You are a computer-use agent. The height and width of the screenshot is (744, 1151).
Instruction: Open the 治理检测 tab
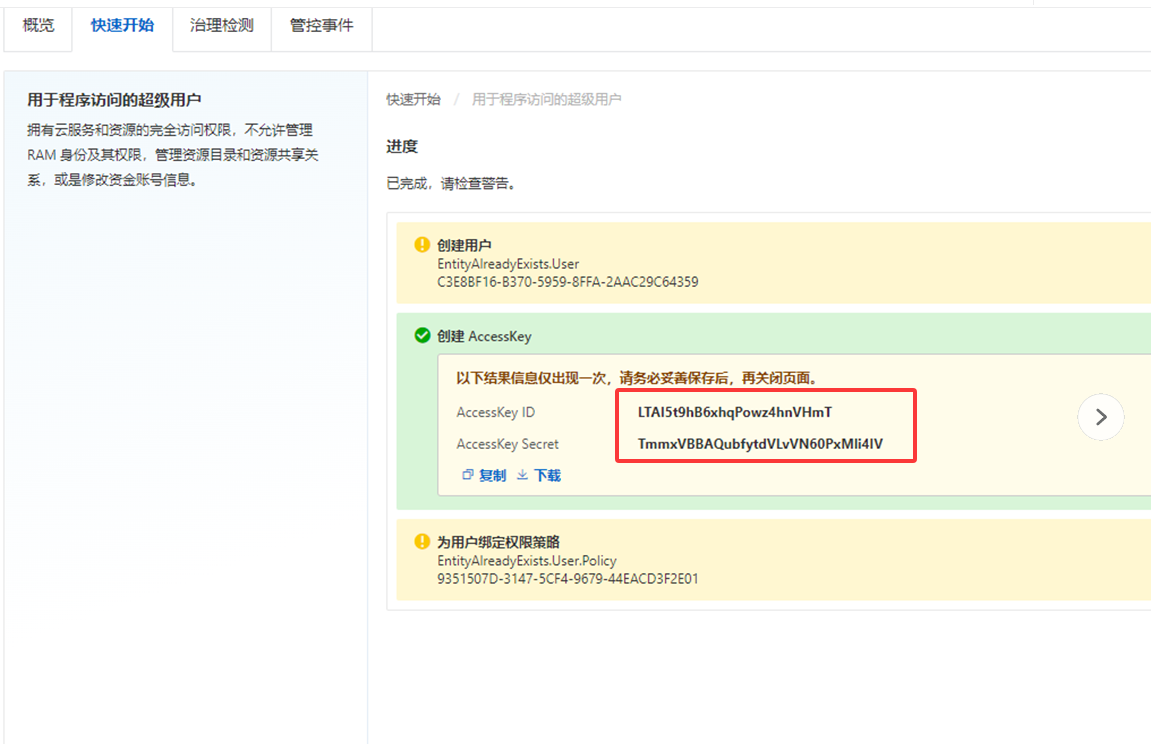pyautogui.click(x=222, y=26)
